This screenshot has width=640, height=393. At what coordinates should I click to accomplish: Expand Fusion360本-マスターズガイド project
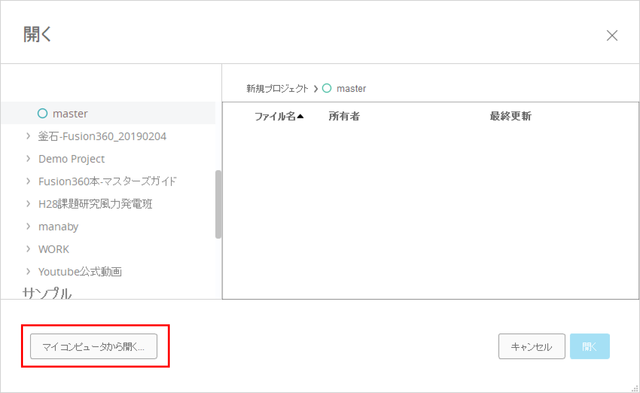28,181
